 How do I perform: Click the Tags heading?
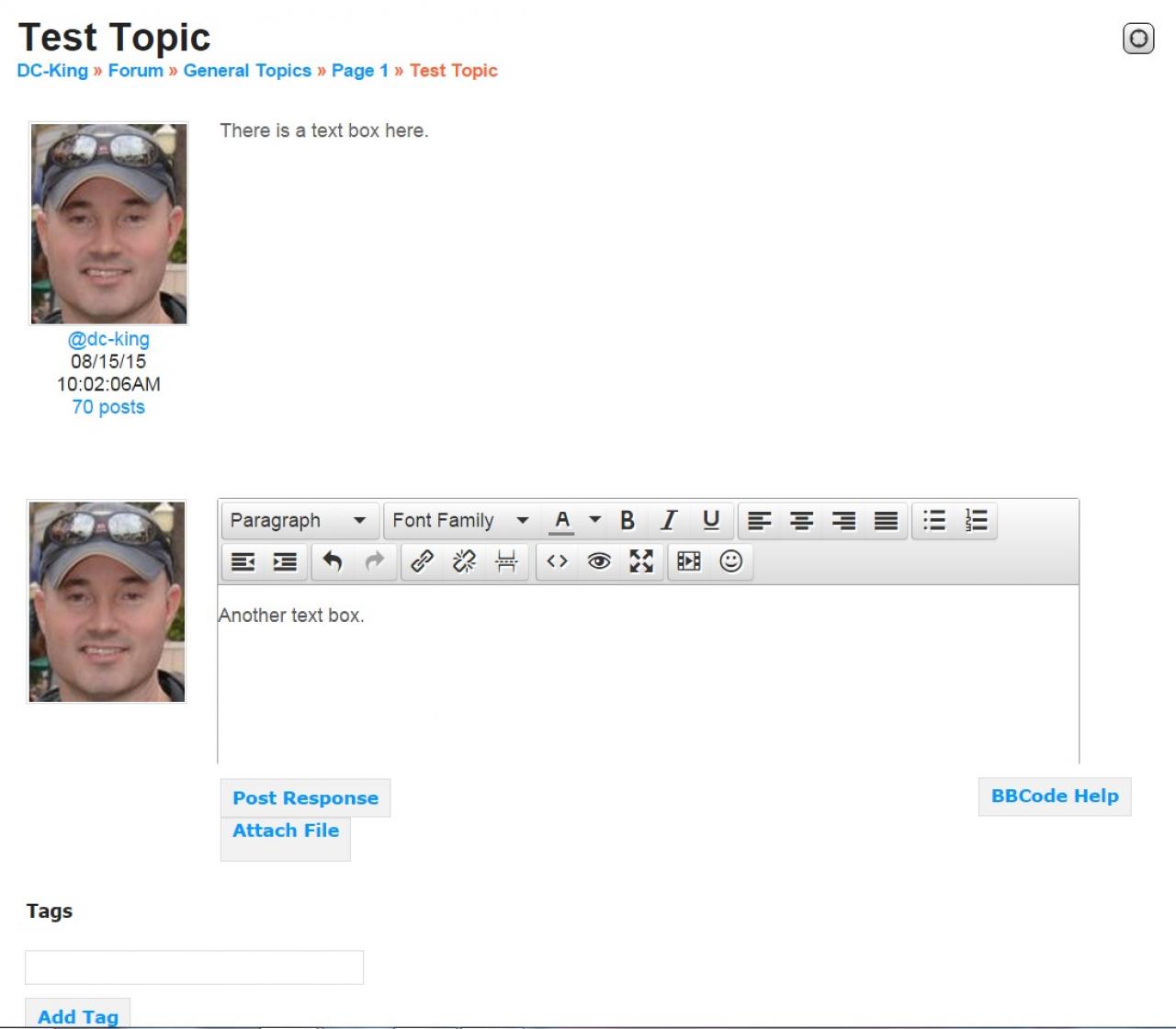[50, 911]
